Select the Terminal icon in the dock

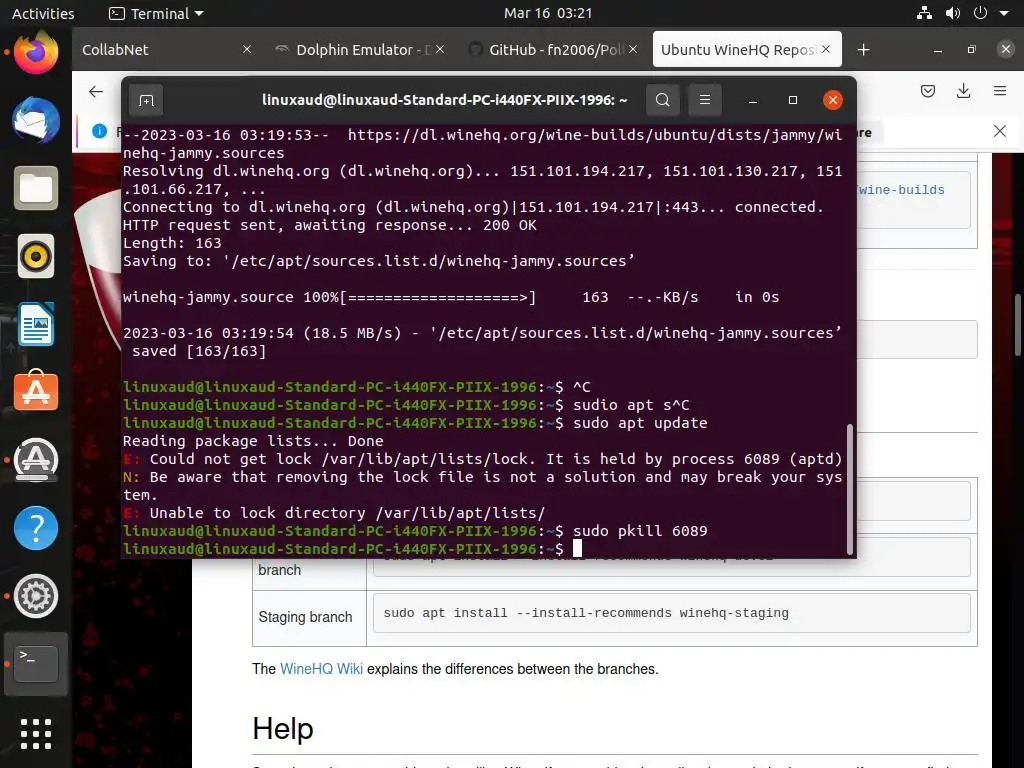pyautogui.click(x=36, y=664)
